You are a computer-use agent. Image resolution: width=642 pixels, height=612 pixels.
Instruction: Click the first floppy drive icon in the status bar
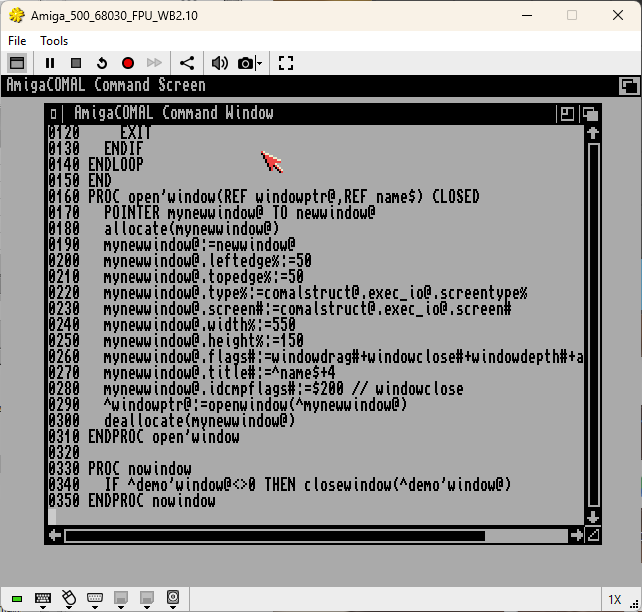121,599
